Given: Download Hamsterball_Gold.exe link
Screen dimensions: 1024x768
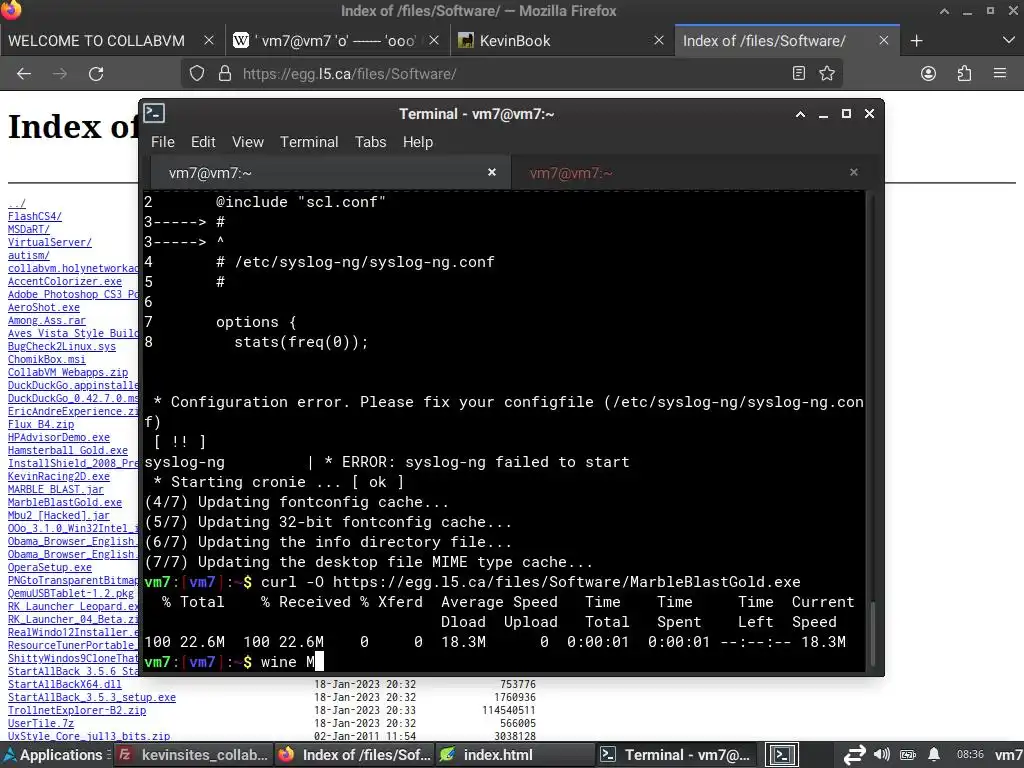Looking at the screenshot, I should point(68,451).
